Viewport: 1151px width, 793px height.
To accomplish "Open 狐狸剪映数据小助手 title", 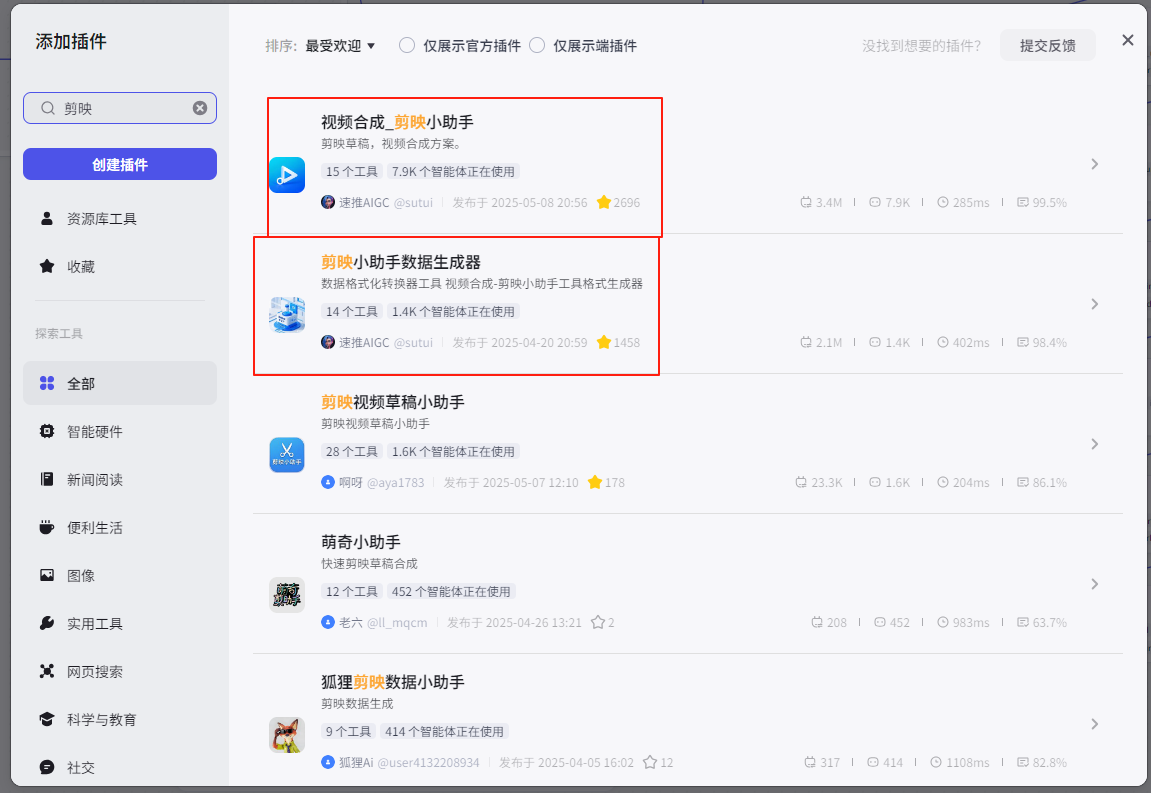I will pyautogui.click(x=393, y=681).
